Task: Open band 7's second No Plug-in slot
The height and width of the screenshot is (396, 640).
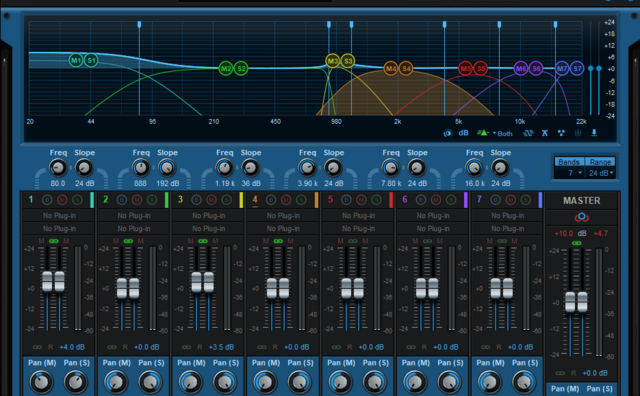Action: click(508, 229)
